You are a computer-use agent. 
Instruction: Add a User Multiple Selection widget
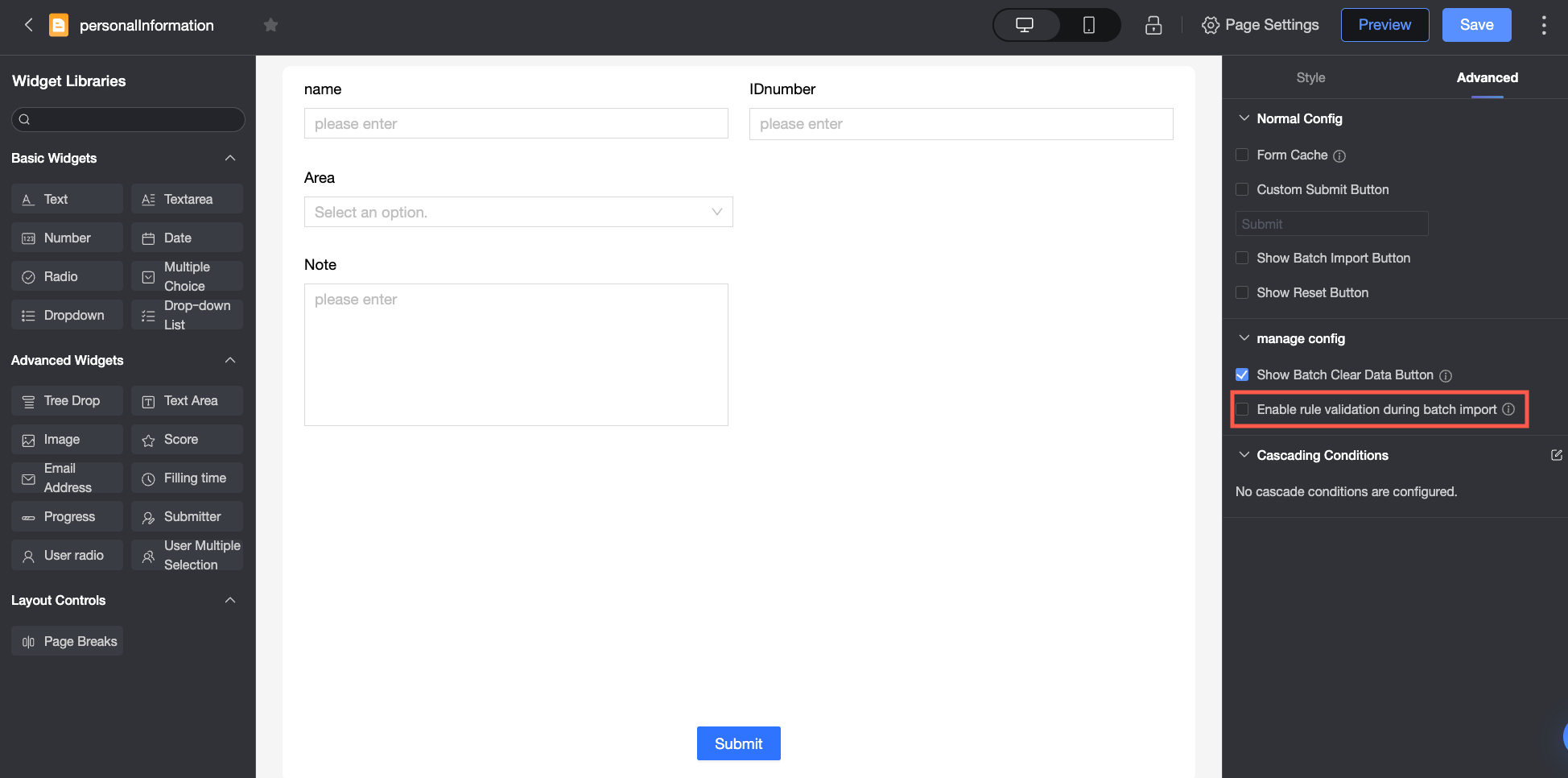point(187,555)
